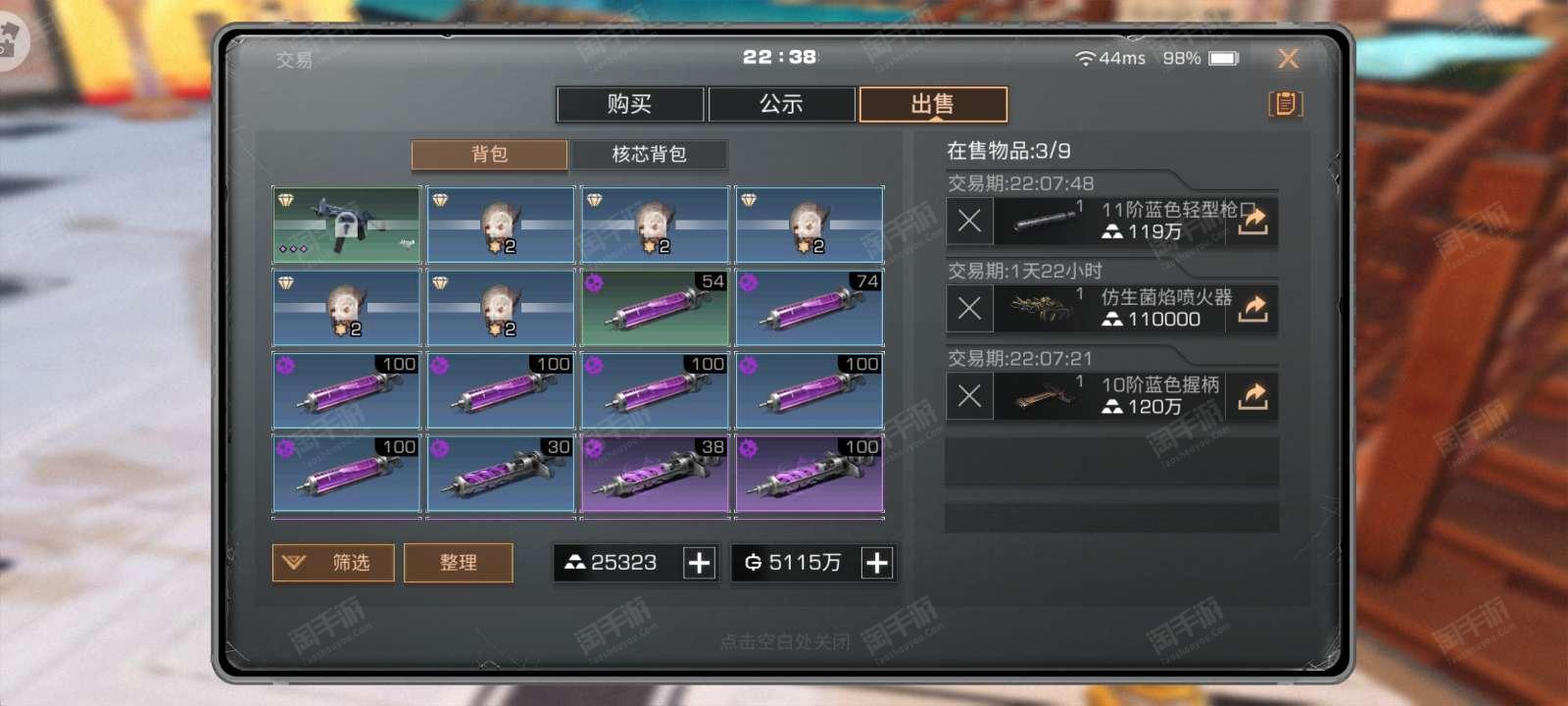Select the locked gun item thumbnail
Screen dimensions: 1568x706
[346, 225]
